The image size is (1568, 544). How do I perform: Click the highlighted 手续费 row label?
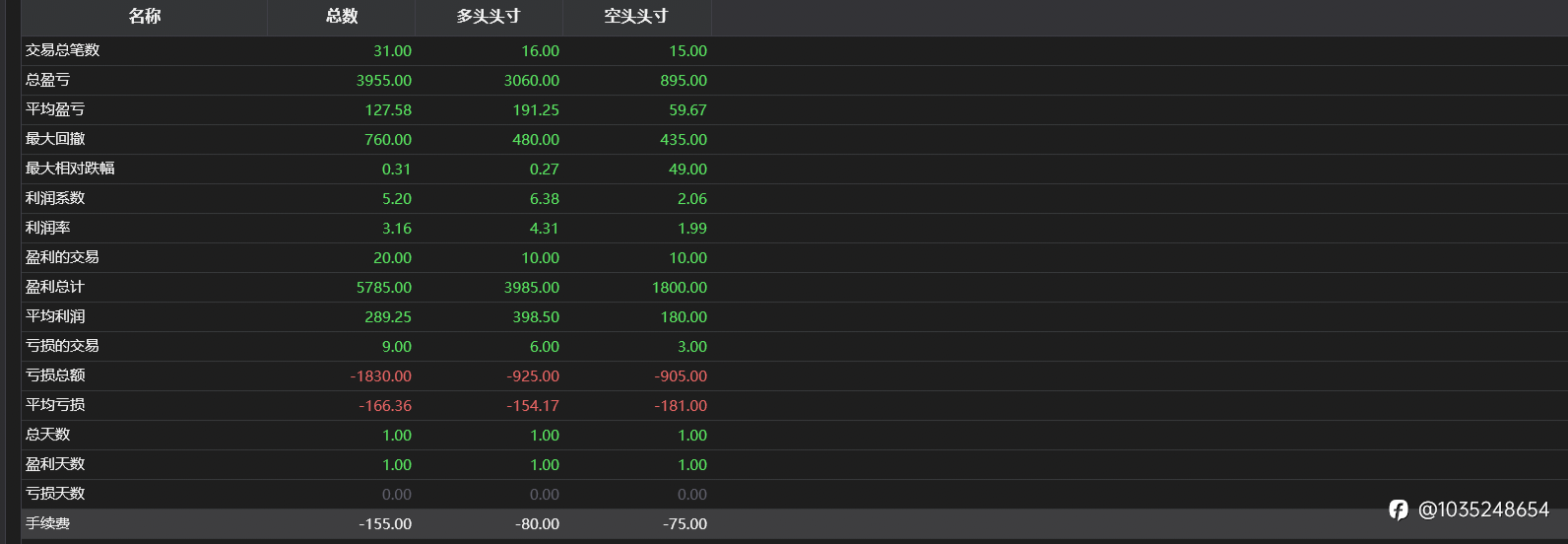[47, 523]
